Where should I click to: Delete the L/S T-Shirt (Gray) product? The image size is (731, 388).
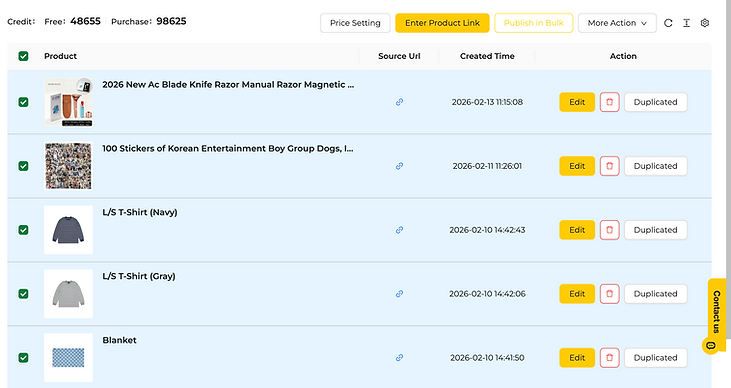tap(609, 294)
